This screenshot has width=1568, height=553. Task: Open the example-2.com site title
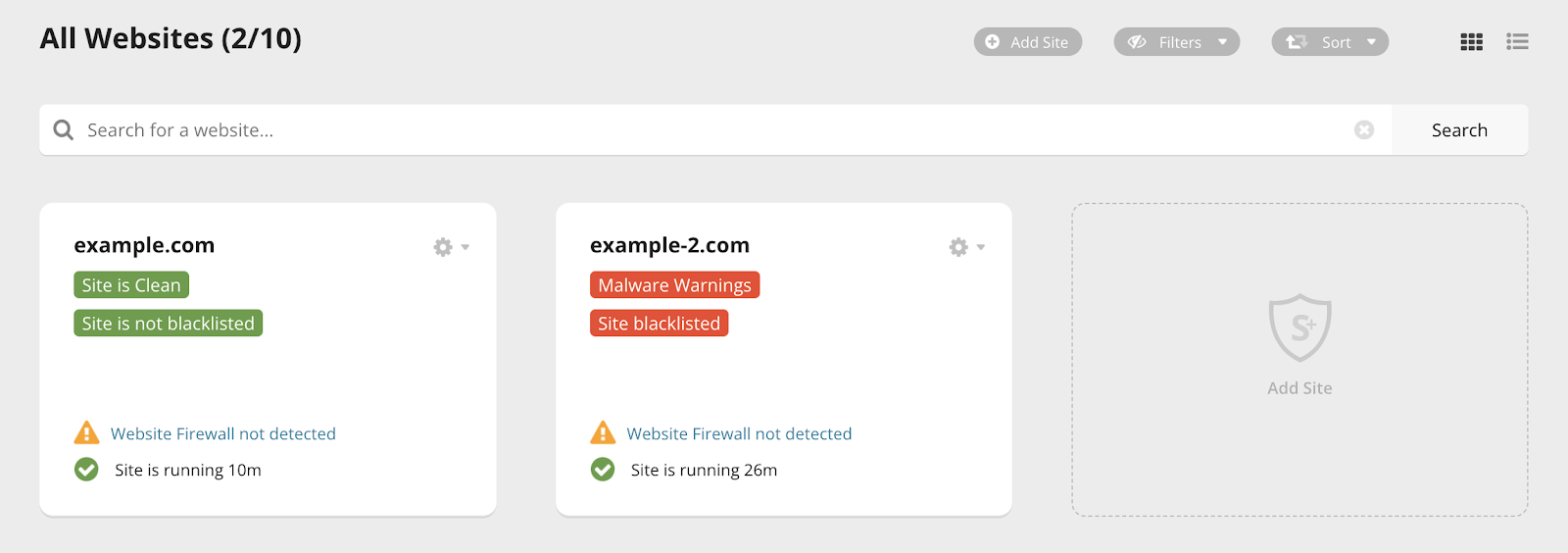(669, 245)
